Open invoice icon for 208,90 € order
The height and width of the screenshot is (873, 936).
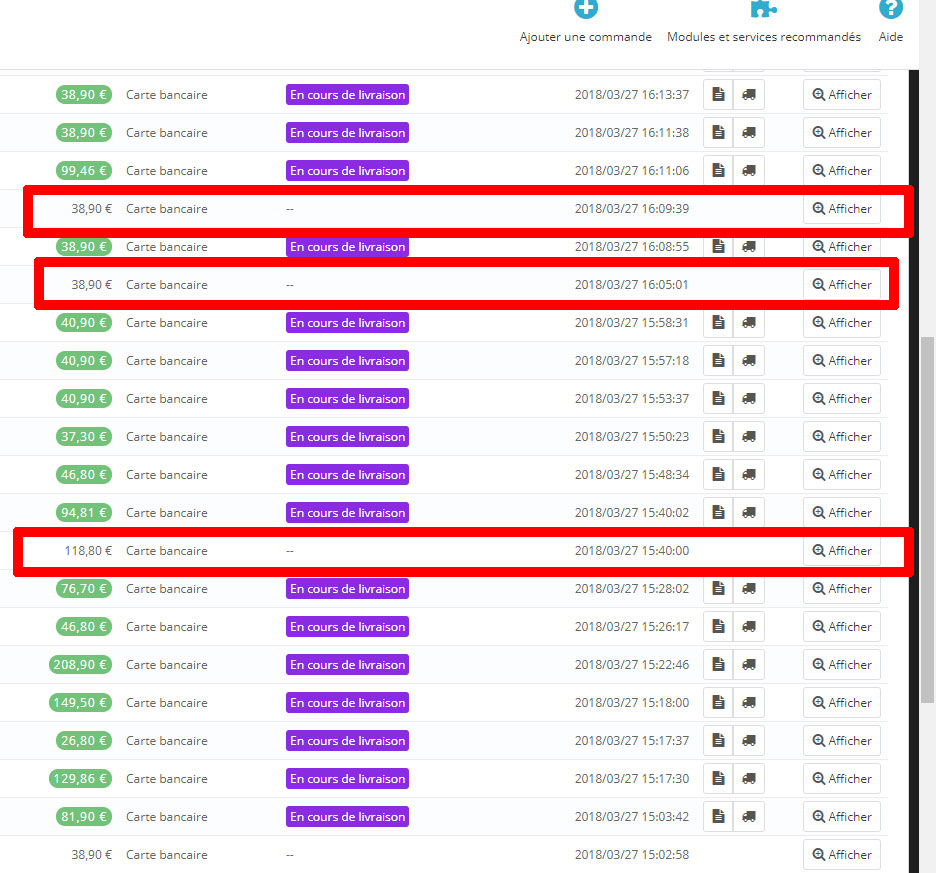tap(718, 665)
